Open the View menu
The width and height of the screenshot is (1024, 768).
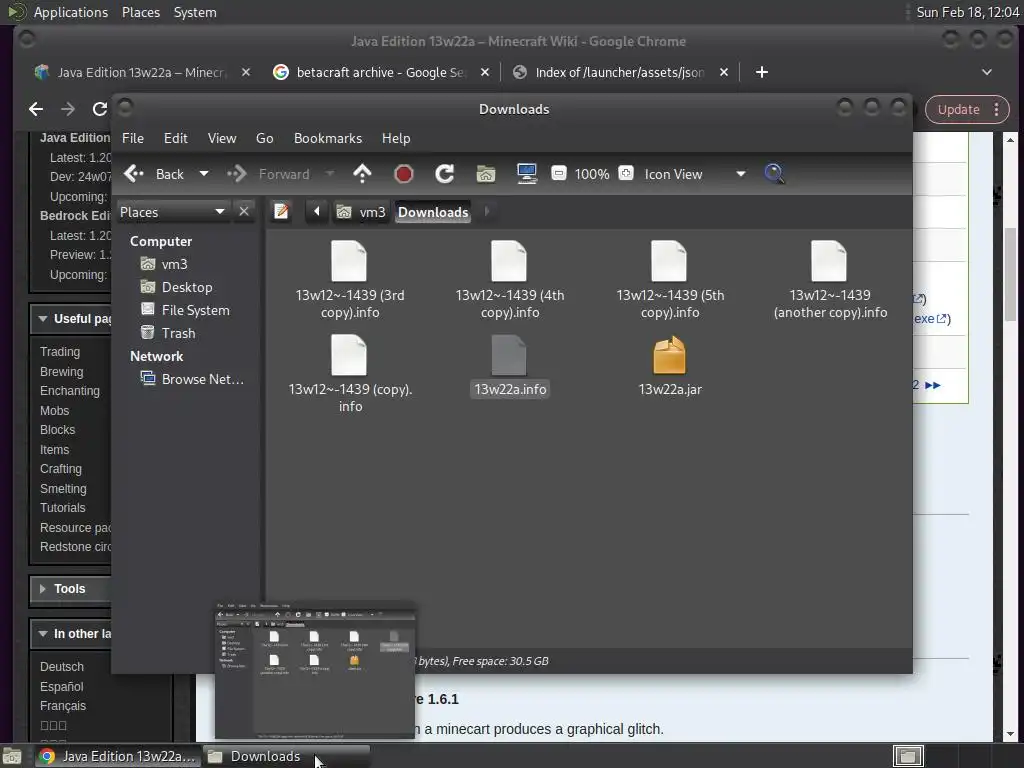pyautogui.click(x=222, y=138)
